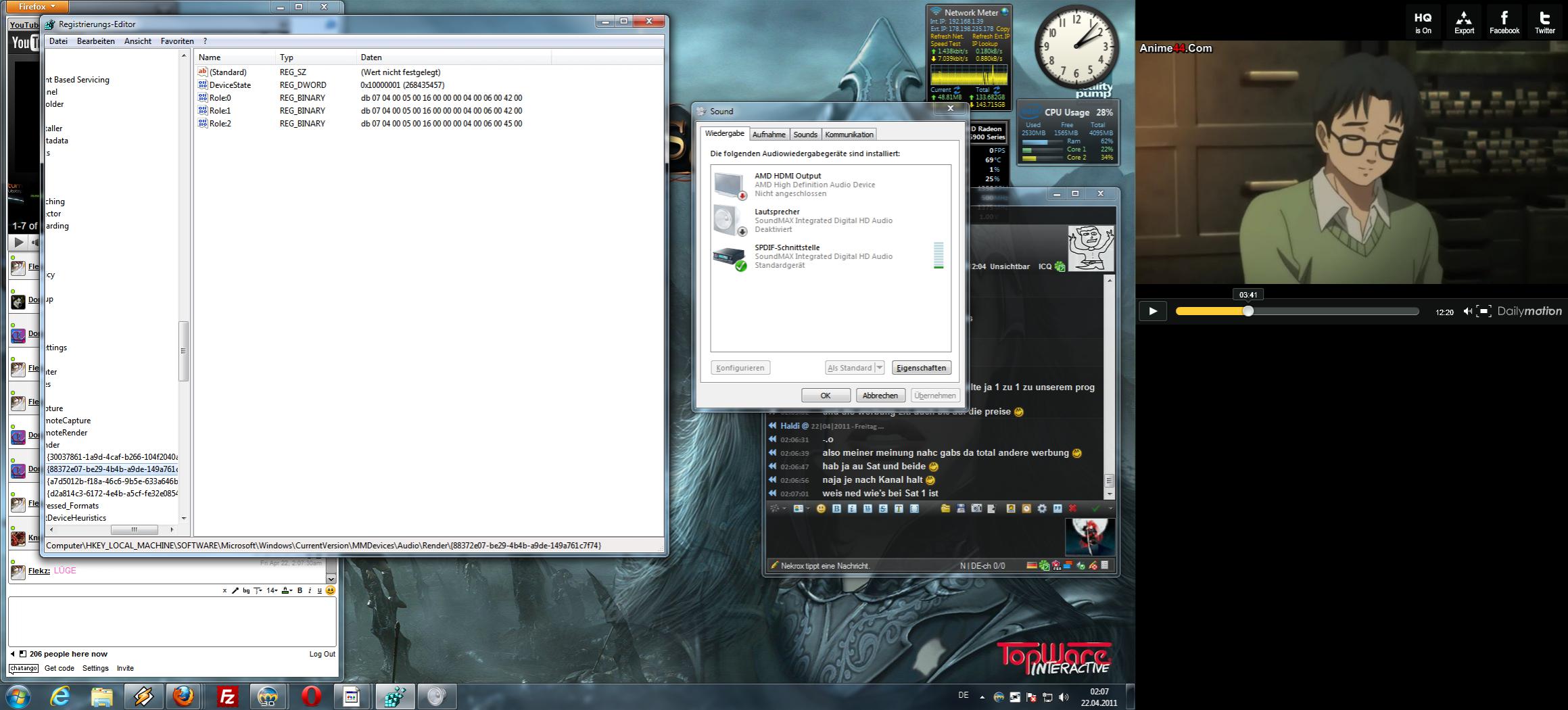Switch to the Aufnahme tab in Sound
Image resolution: width=1568 pixels, height=710 pixels.
coord(769,135)
